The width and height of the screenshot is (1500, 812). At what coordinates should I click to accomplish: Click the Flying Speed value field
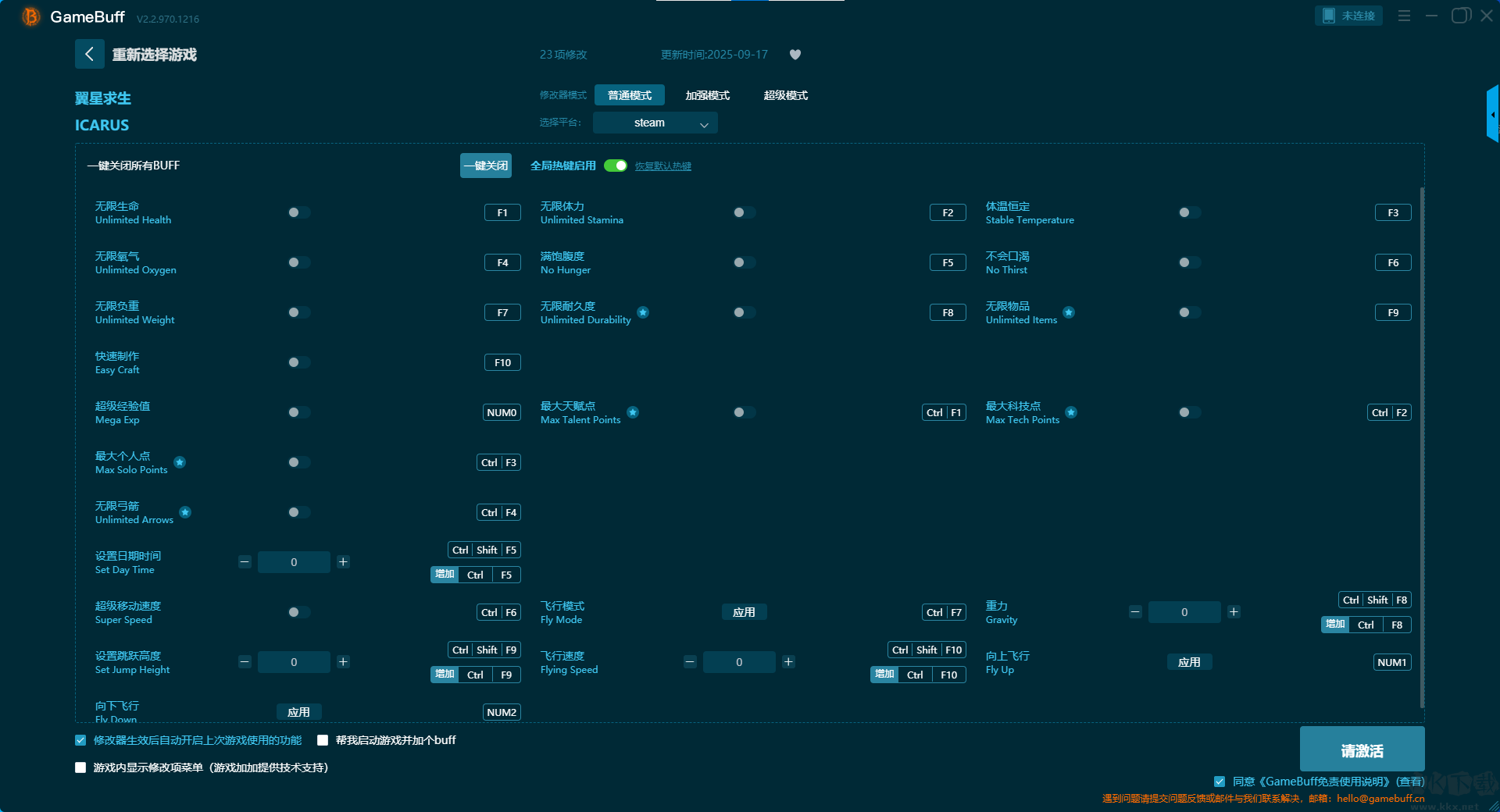click(739, 662)
